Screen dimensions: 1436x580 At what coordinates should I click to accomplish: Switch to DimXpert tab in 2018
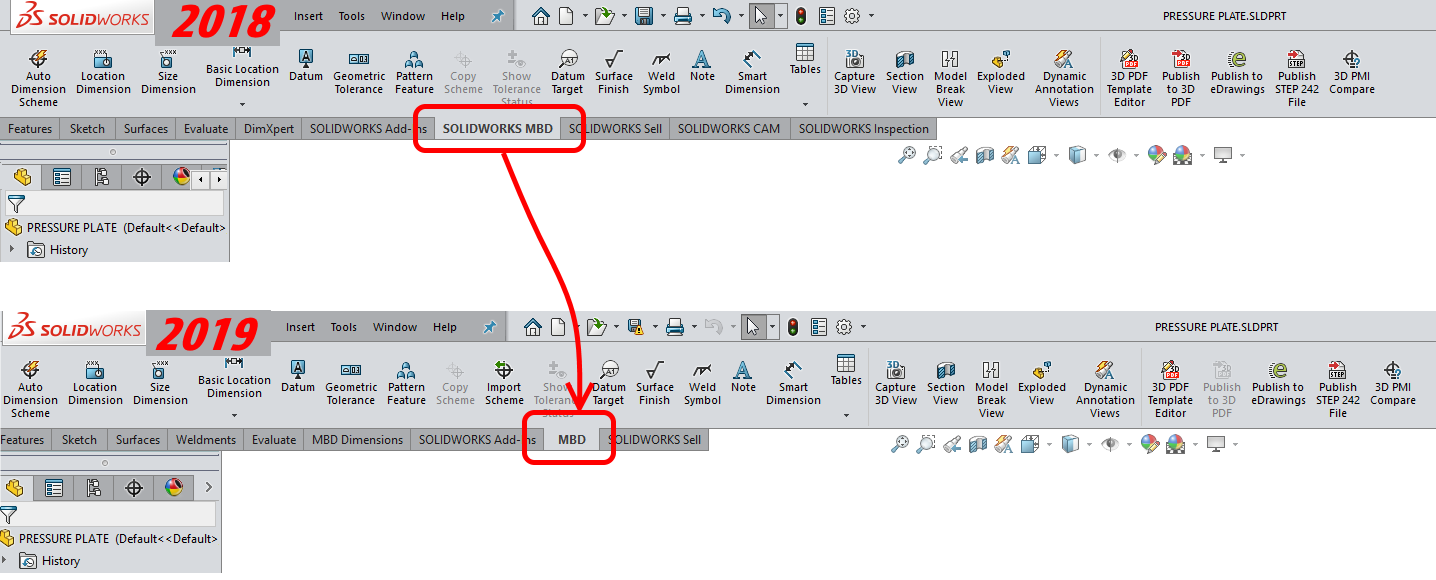(x=269, y=128)
